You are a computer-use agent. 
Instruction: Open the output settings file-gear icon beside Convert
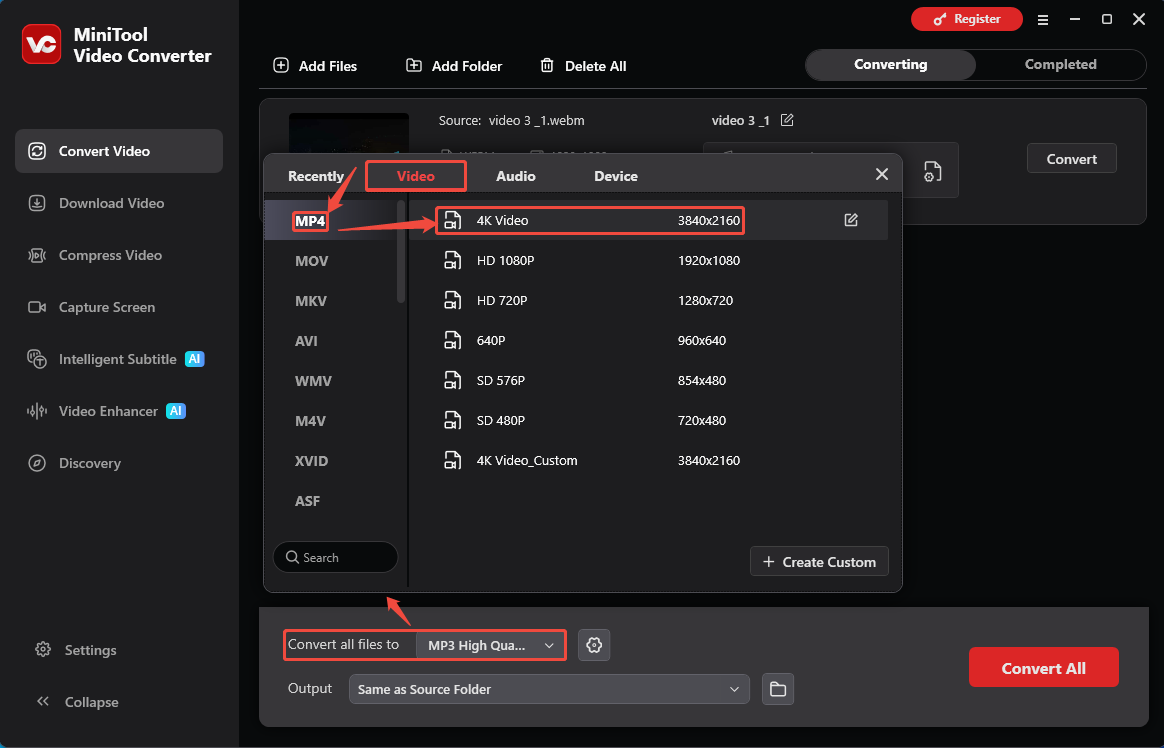(x=932, y=171)
